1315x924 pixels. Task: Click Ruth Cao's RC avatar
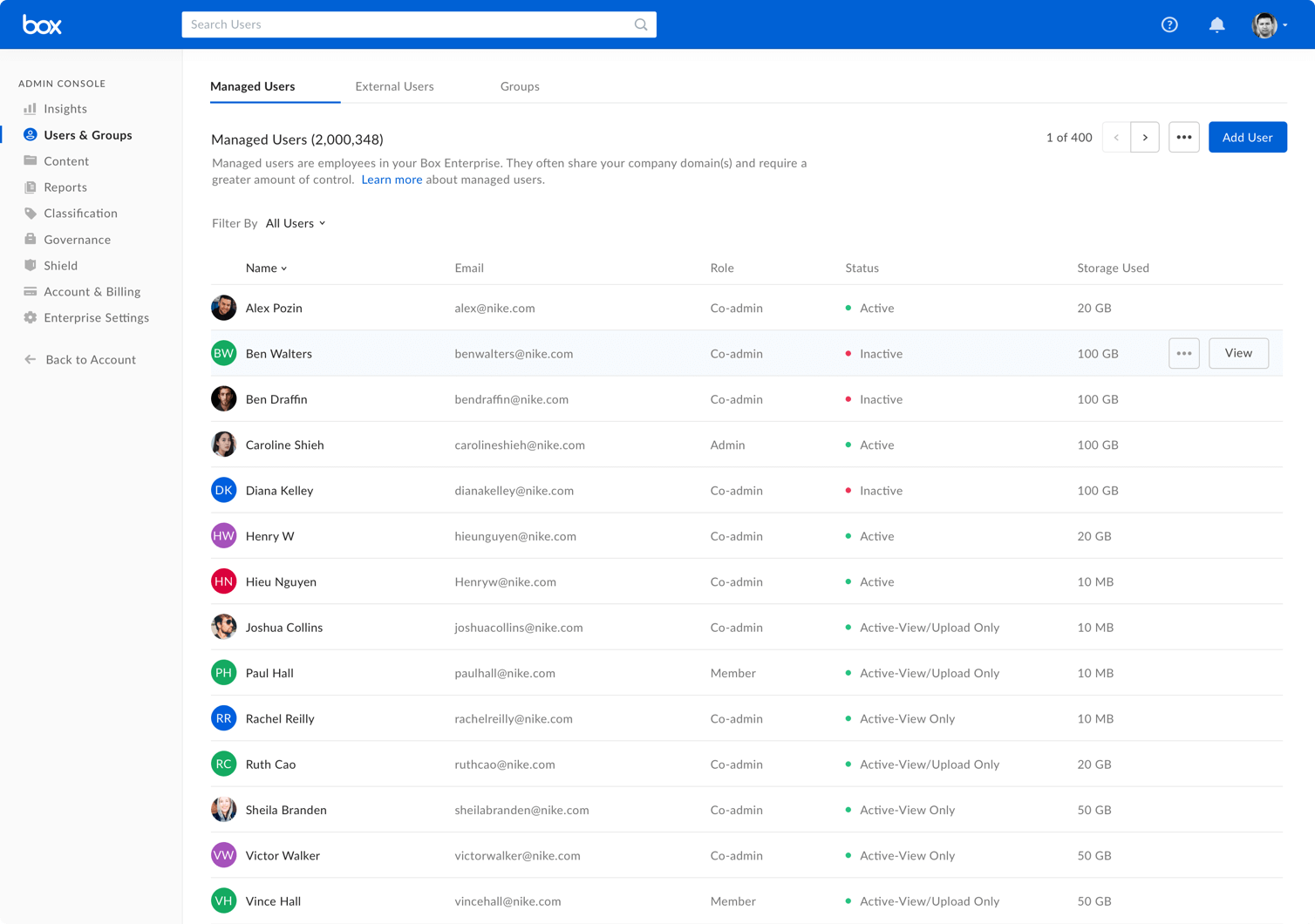click(224, 764)
